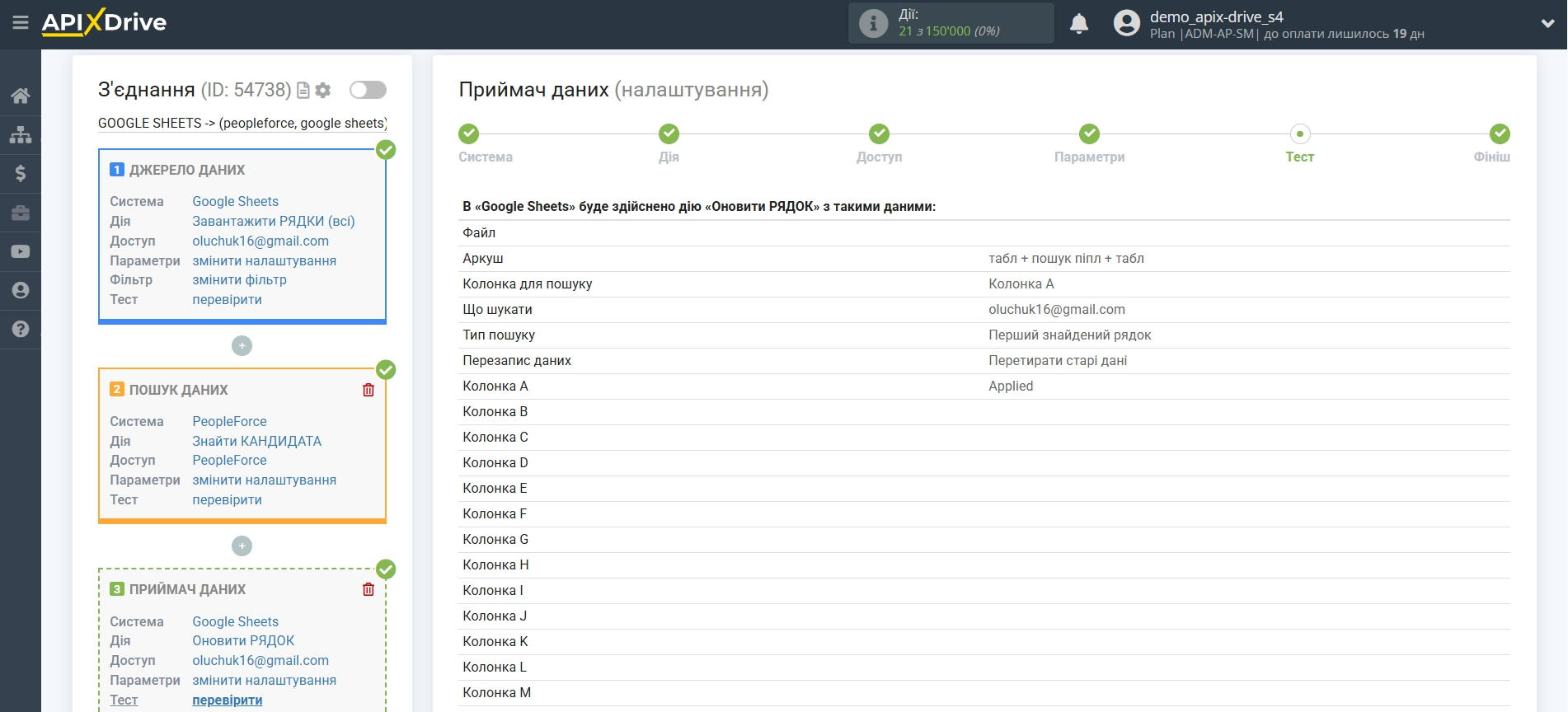Screen dimensions: 1568x712
Task: Delete the ПРИЙМАЧ ДАНИХ block
Action: (369, 589)
